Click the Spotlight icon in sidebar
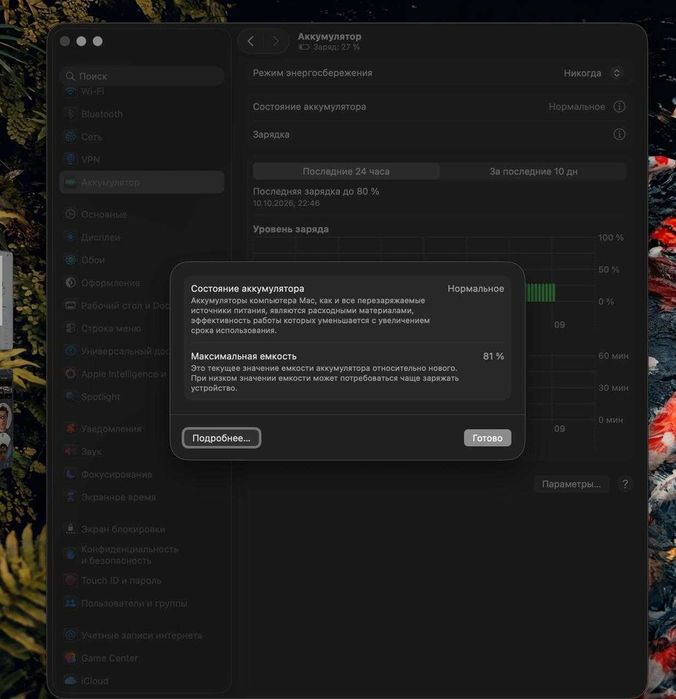Screen dimensions: 676x699 click(70, 396)
